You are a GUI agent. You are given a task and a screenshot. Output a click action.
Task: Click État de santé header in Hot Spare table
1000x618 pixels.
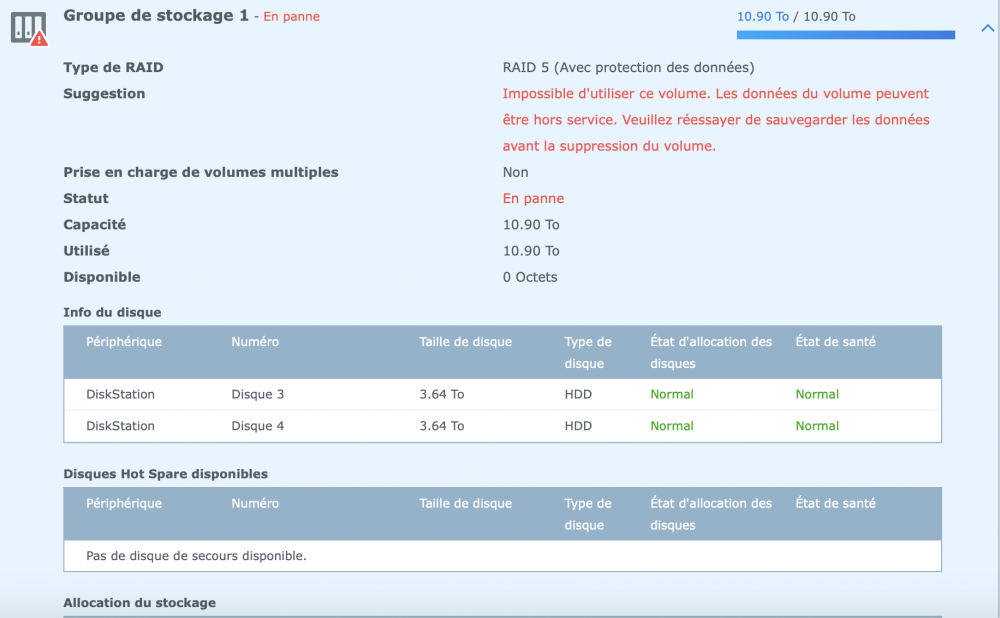[x=835, y=504]
